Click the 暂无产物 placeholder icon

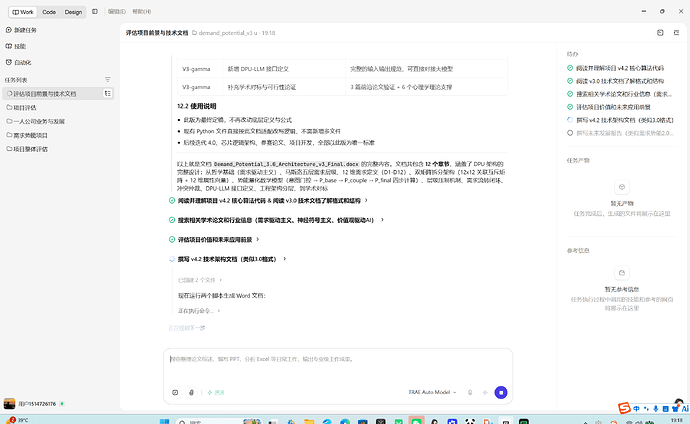pyautogui.click(x=622, y=187)
